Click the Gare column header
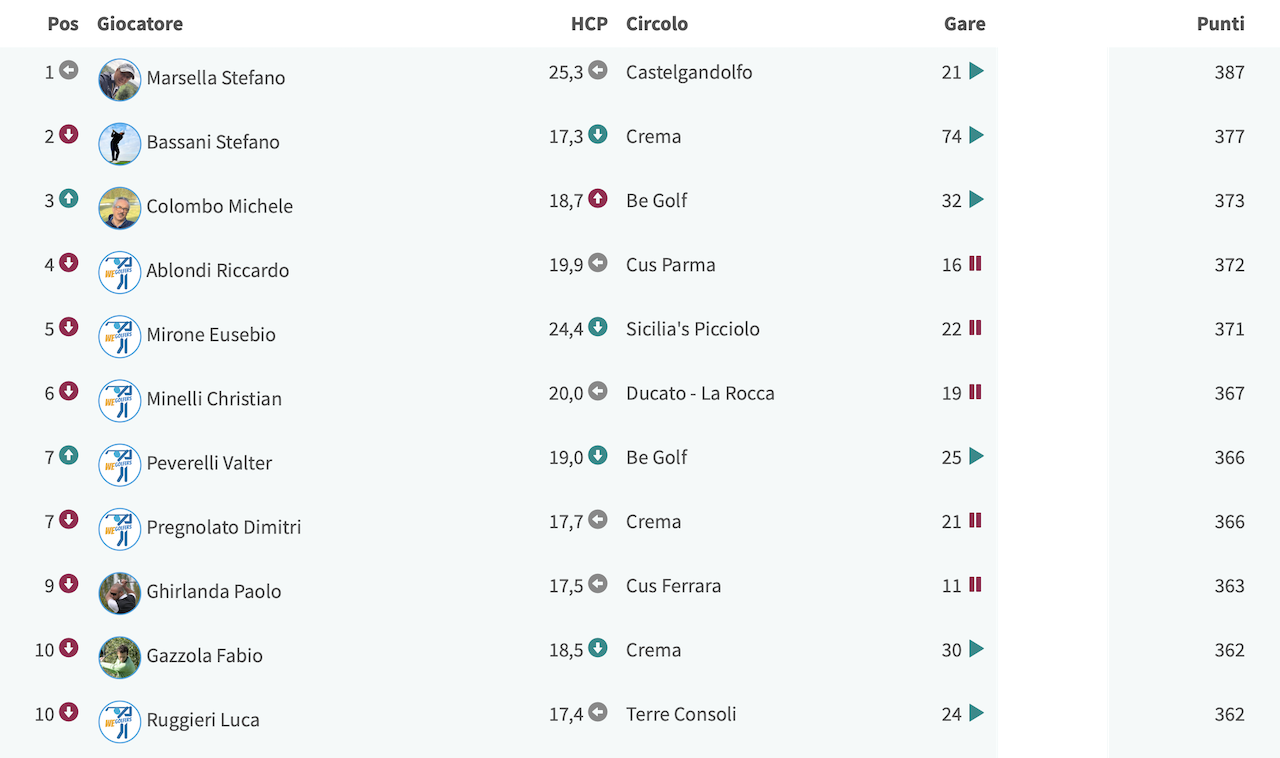The height and width of the screenshot is (758, 1280). coord(965,24)
